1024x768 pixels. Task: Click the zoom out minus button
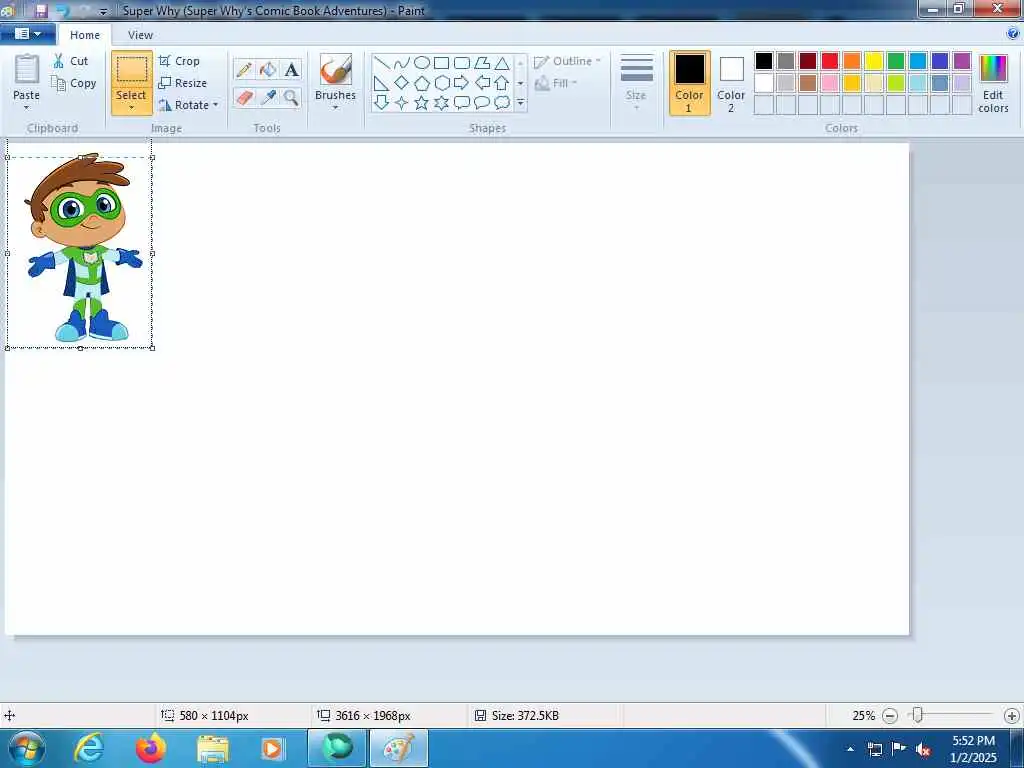tap(889, 716)
